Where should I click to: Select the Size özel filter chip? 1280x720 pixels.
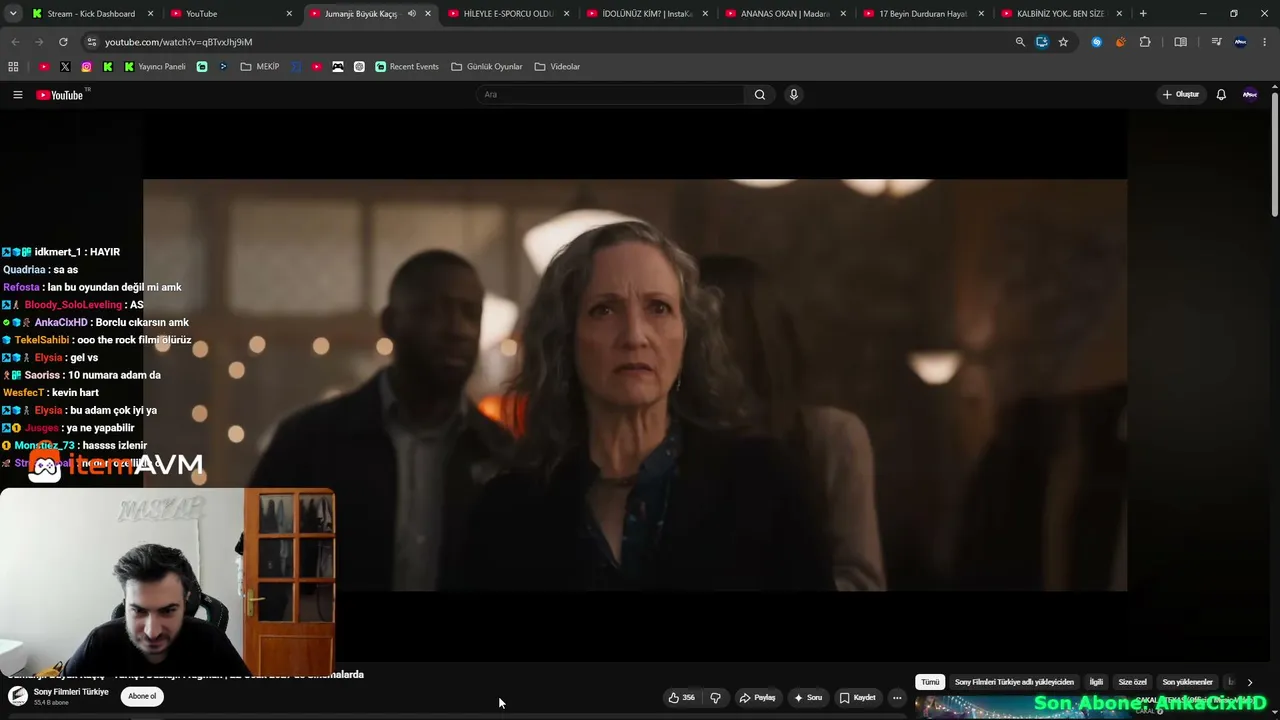click(x=1133, y=682)
